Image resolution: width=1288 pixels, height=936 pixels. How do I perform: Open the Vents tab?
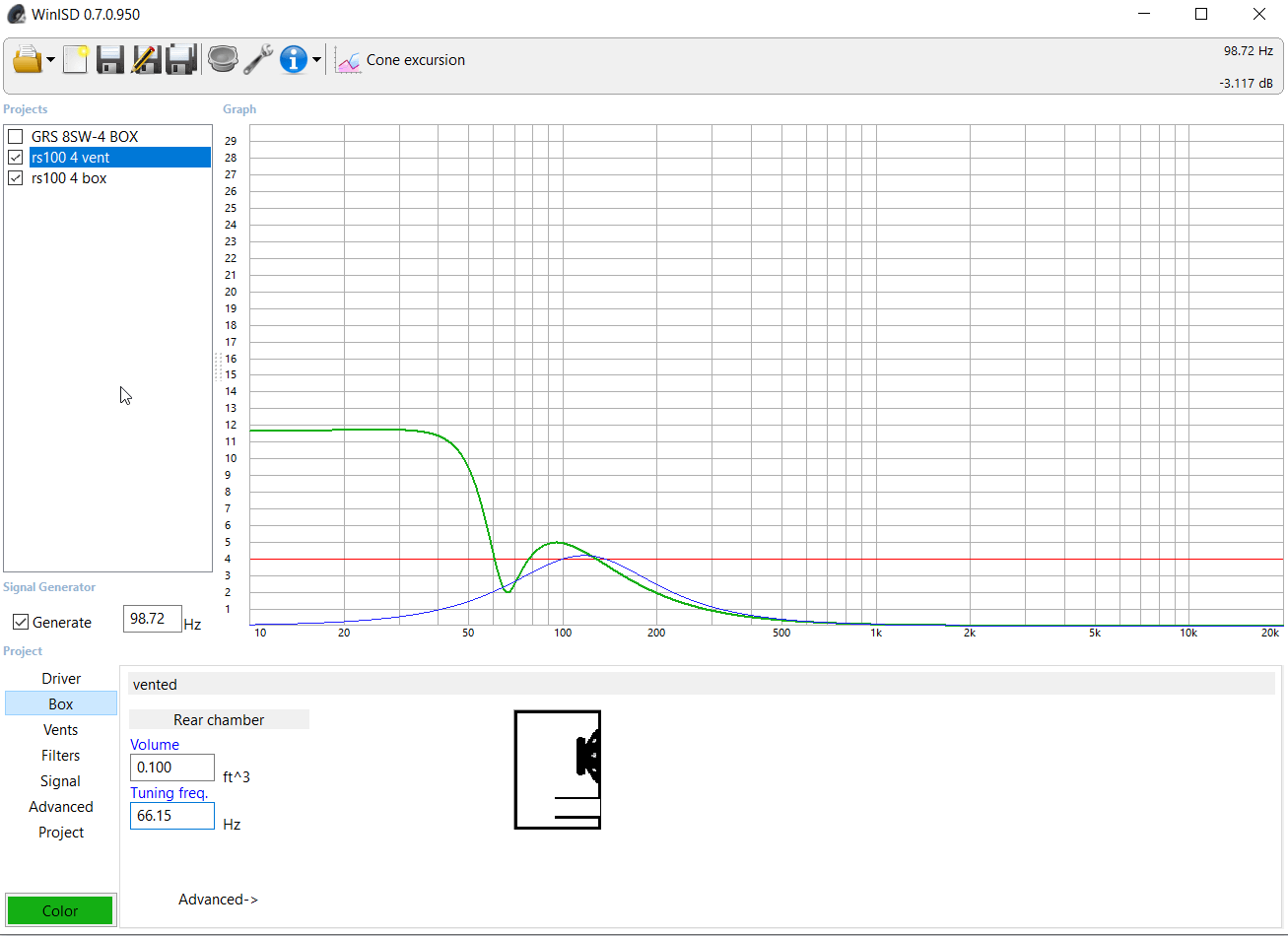pyautogui.click(x=61, y=730)
